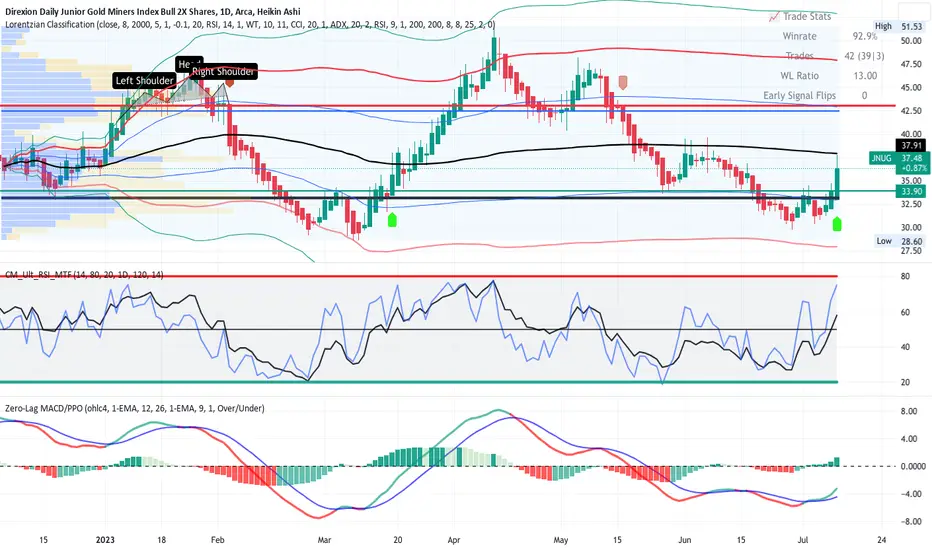Click the '42 (39|3)' trades value

tap(864, 56)
